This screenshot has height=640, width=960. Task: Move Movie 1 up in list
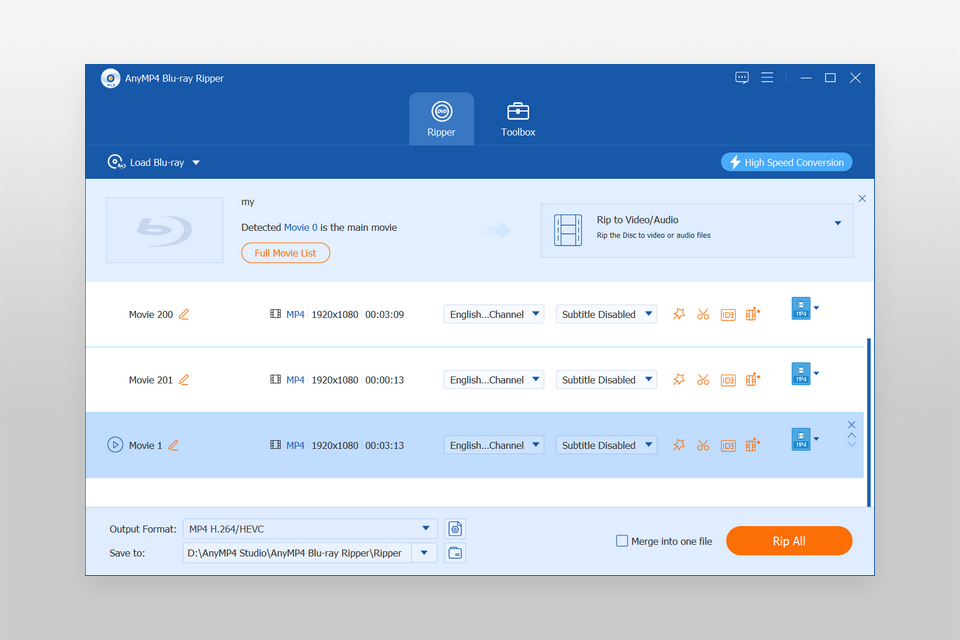851,435
